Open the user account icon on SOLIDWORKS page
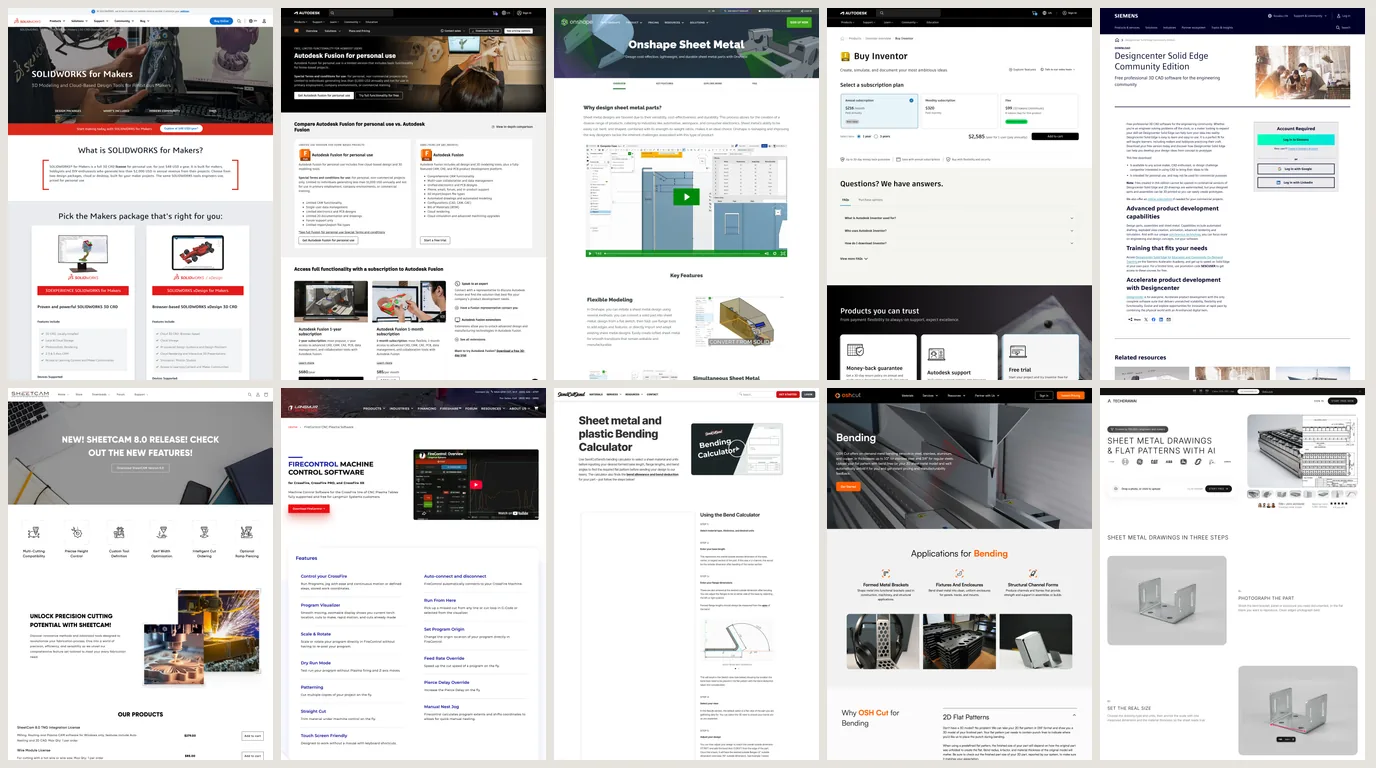 [x=264, y=21]
